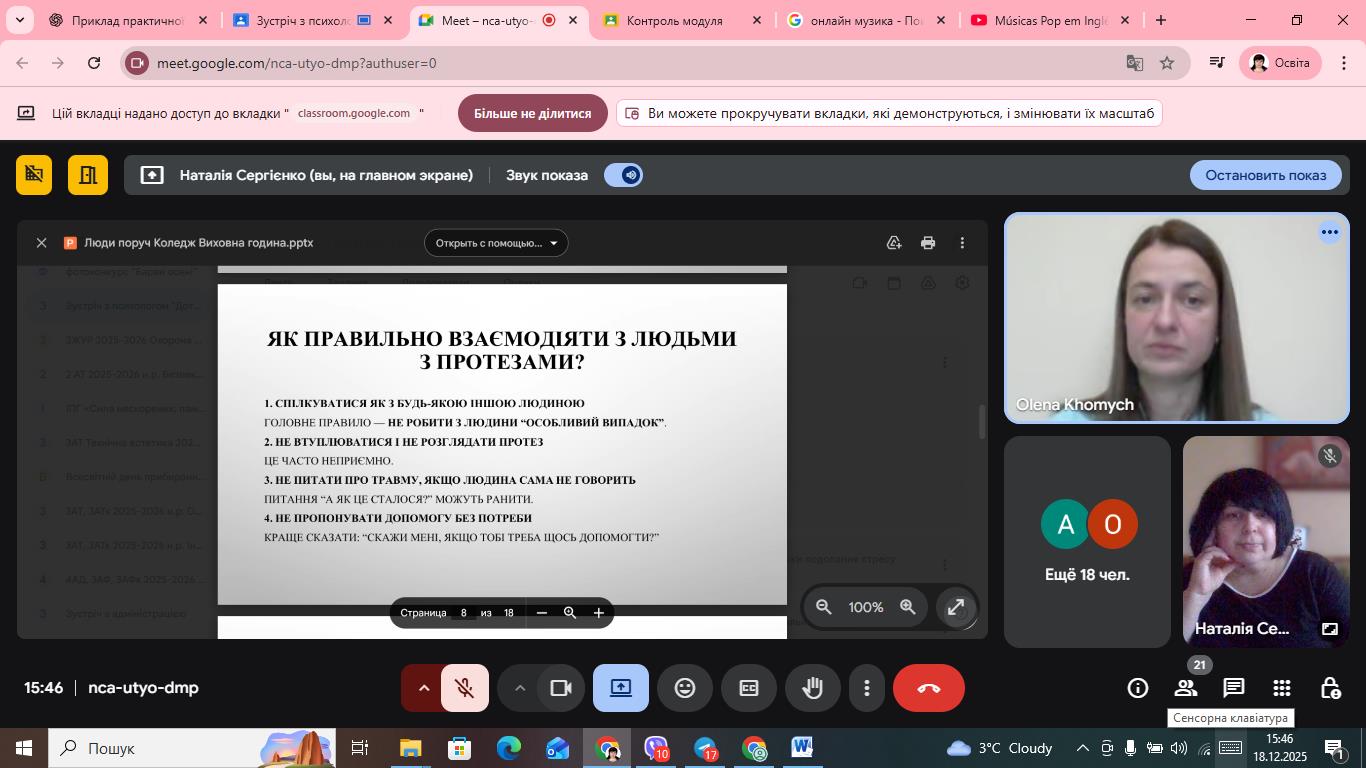The height and width of the screenshot is (768, 1366).
Task: Toggle the camera on or off
Action: [x=561, y=688]
